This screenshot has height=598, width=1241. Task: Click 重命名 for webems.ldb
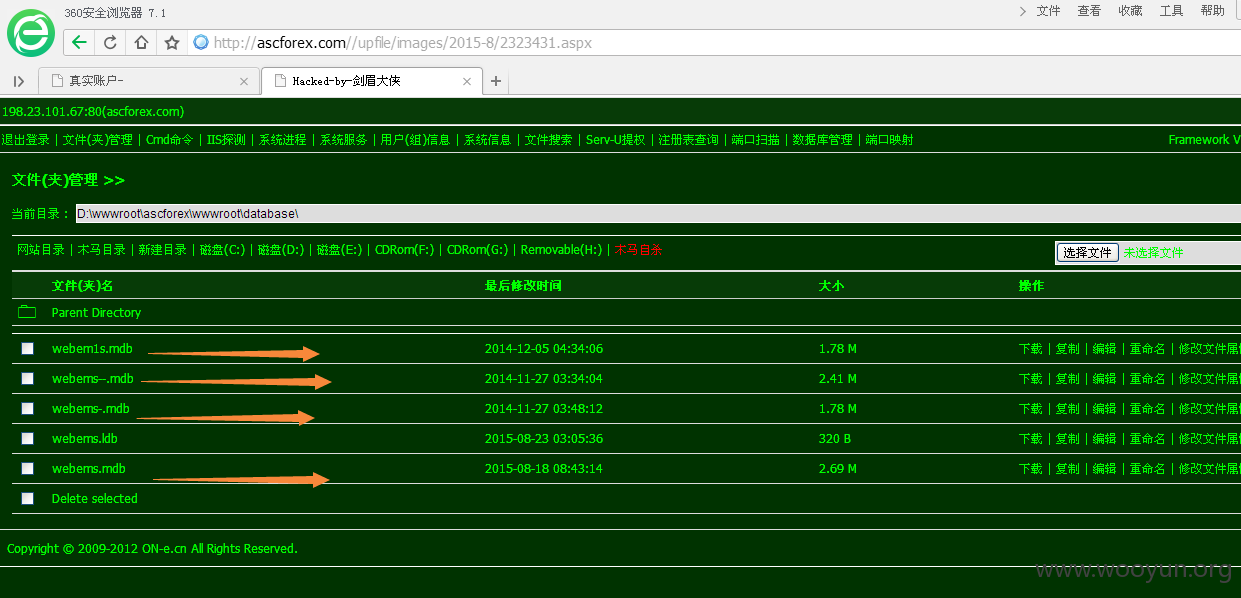(x=1148, y=439)
